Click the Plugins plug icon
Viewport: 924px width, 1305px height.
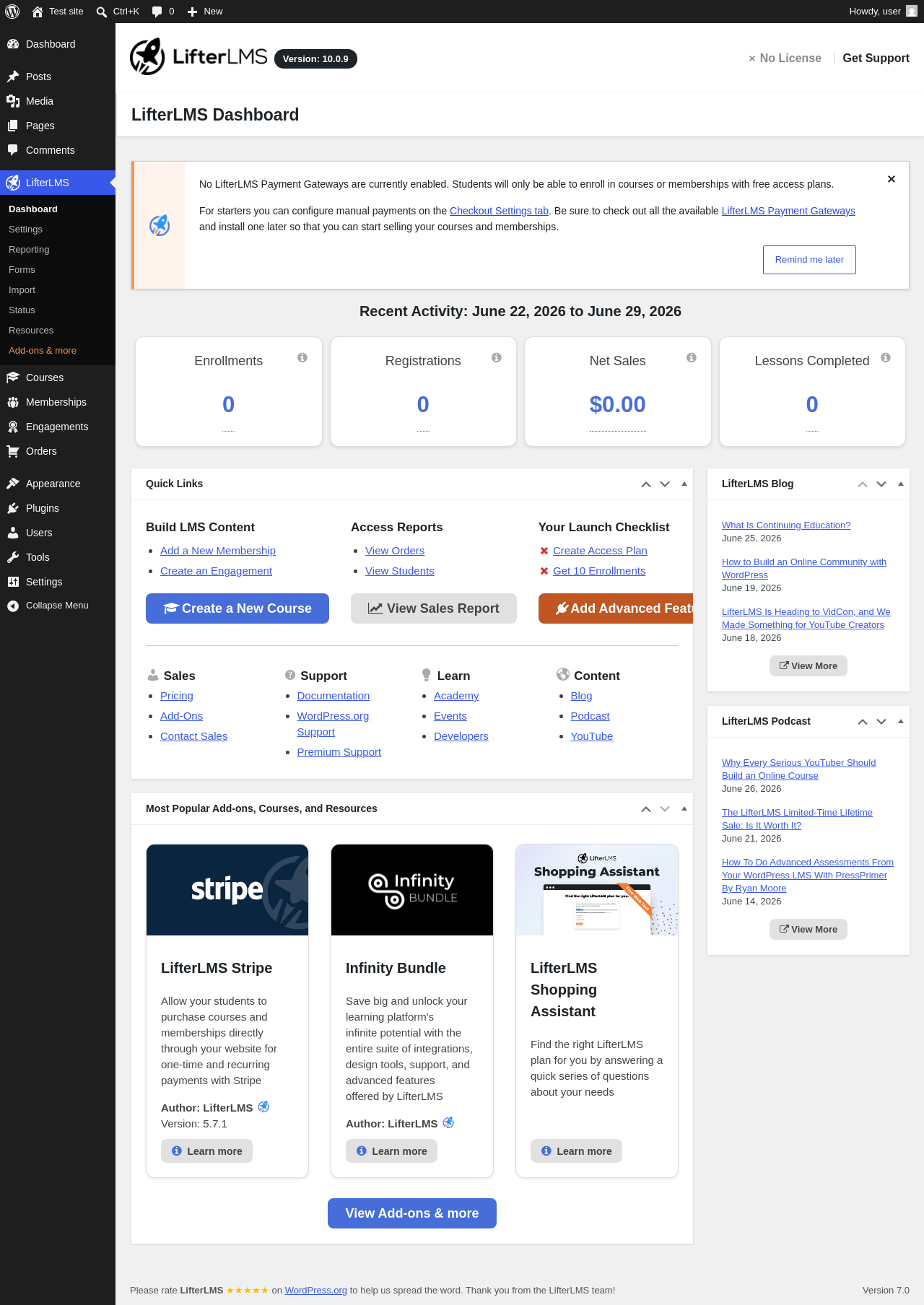click(x=13, y=508)
